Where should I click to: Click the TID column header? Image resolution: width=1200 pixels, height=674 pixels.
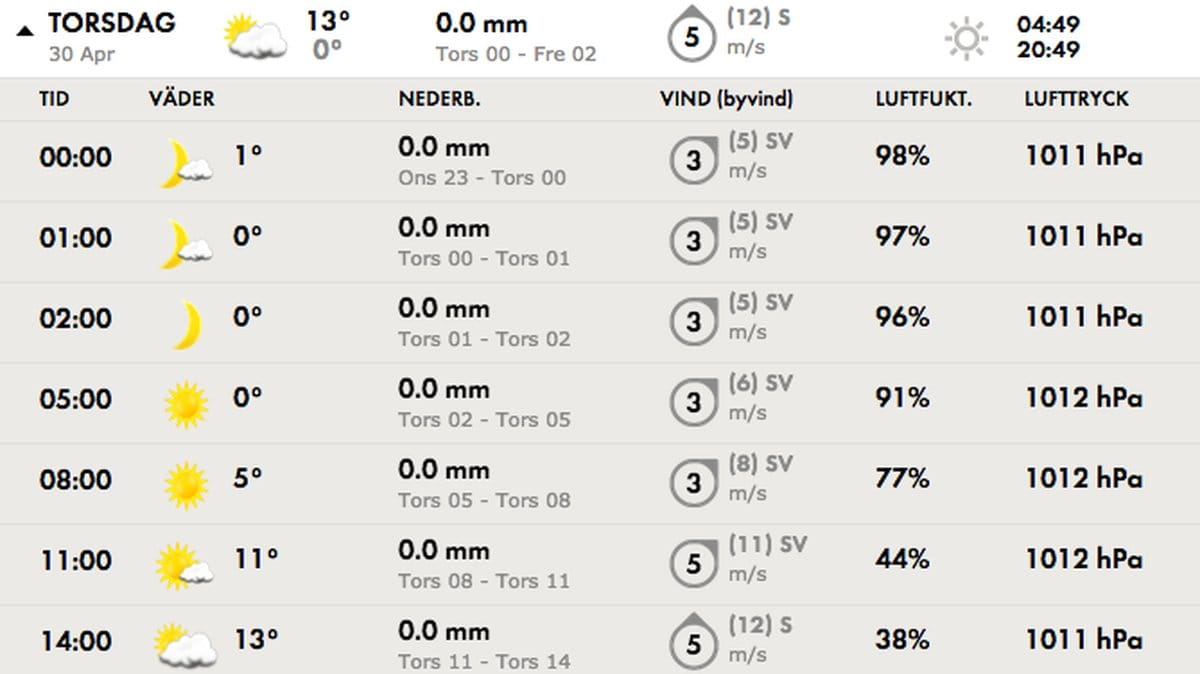[x=54, y=99]
